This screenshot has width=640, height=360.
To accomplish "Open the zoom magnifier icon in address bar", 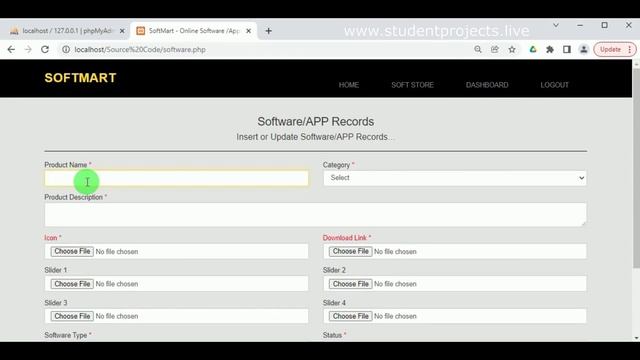I will click(x=478, y=49).
